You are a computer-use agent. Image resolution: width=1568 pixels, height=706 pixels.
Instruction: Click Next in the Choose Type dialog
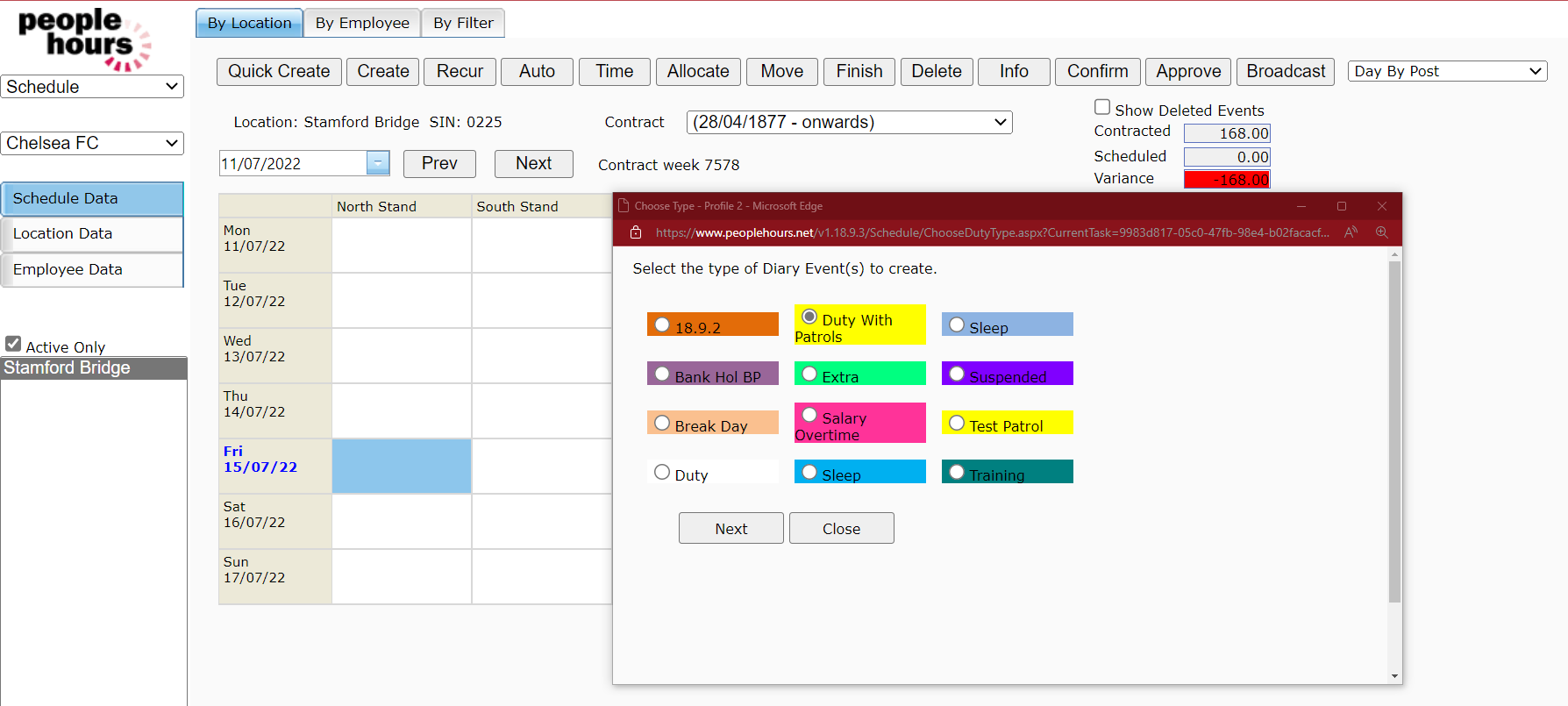pos(731,528)
